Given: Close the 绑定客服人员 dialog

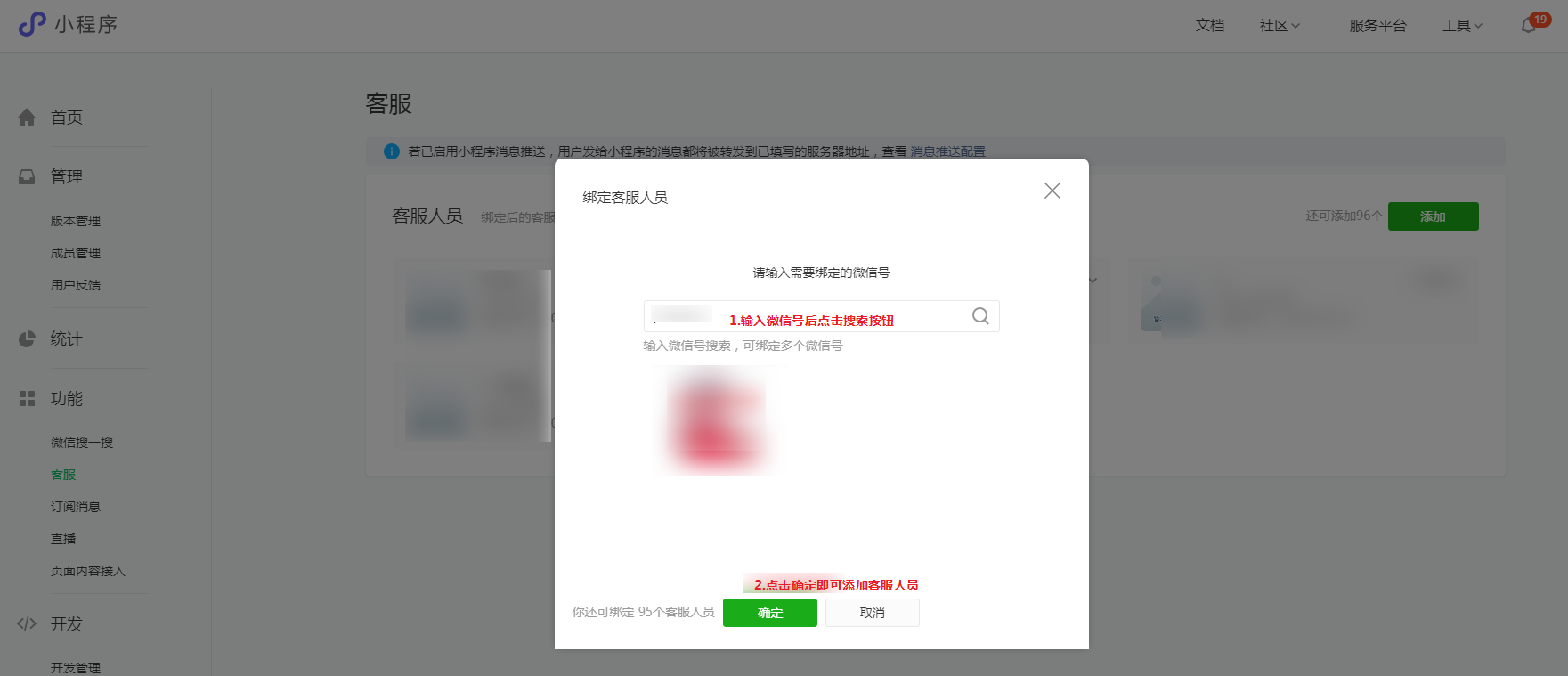Looking at the screenshot, I should pyautogui.click(x=1052, y=191).
